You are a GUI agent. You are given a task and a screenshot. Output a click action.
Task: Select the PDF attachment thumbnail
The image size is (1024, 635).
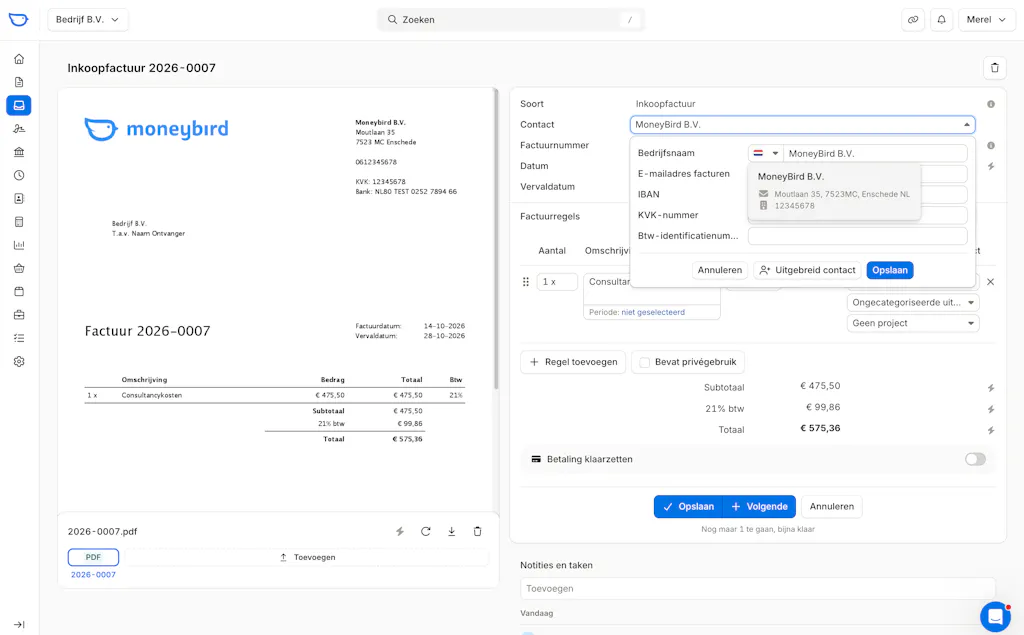click(x=93, y=557)
